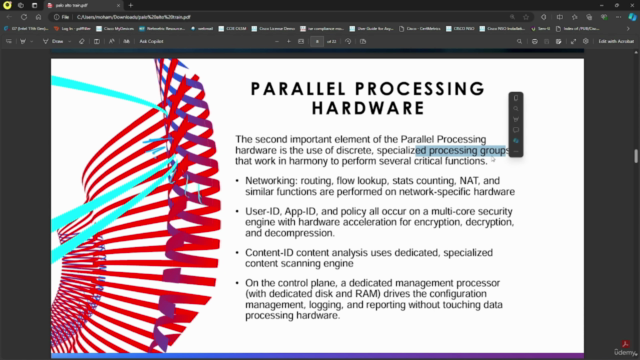Viewport: 640px width, 360px height.
Task: Open the Collections icon
Action: [x=589, y=17]
